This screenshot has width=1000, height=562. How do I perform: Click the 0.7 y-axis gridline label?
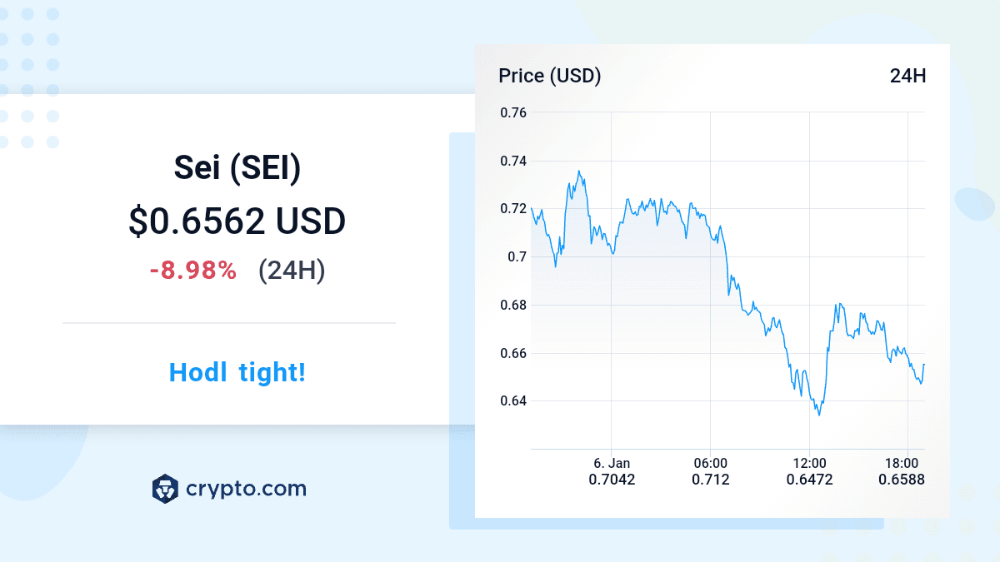click(516, 256)
